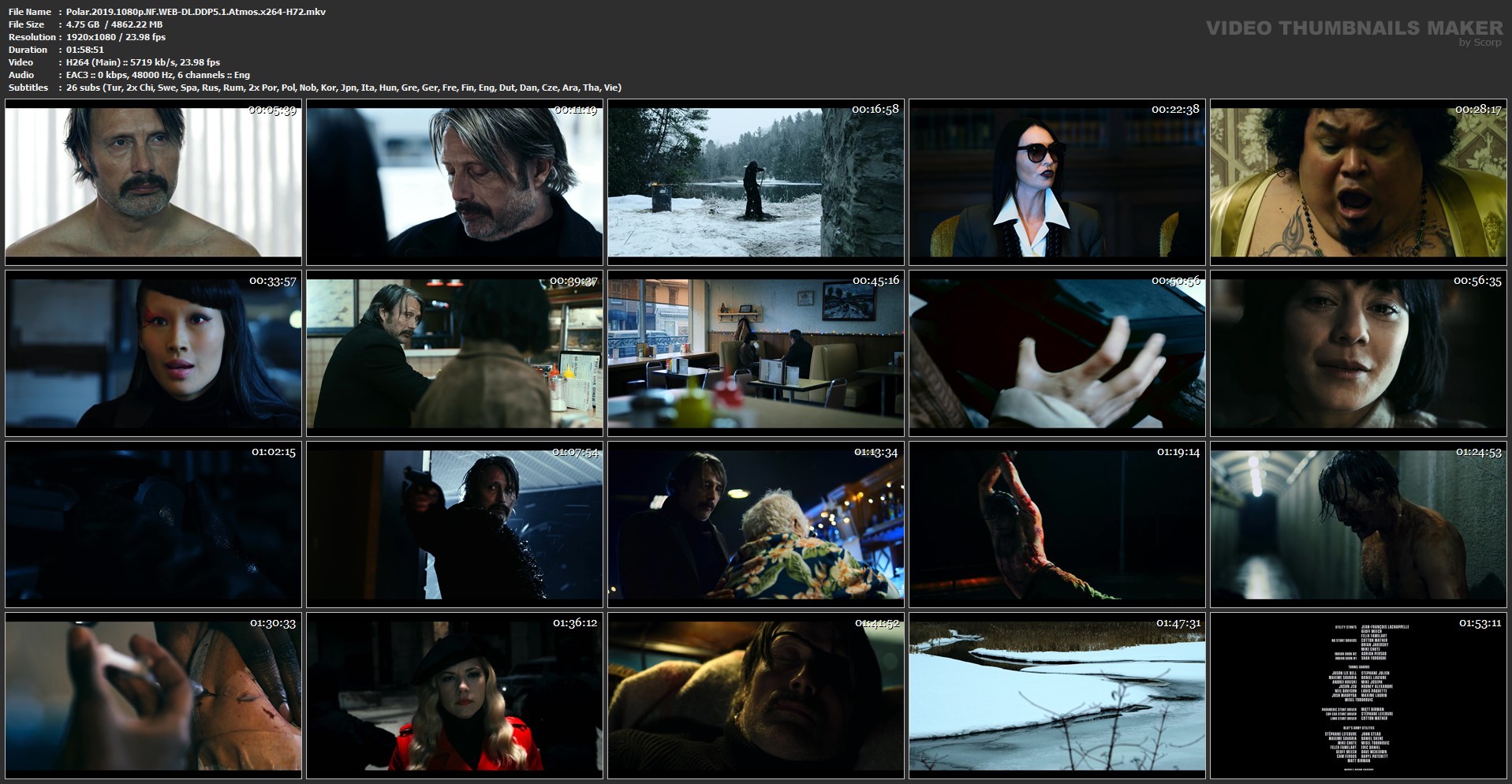This screenshot has height=784, width=1512.
Task: Click the Audio label
Action: (21, 75)
